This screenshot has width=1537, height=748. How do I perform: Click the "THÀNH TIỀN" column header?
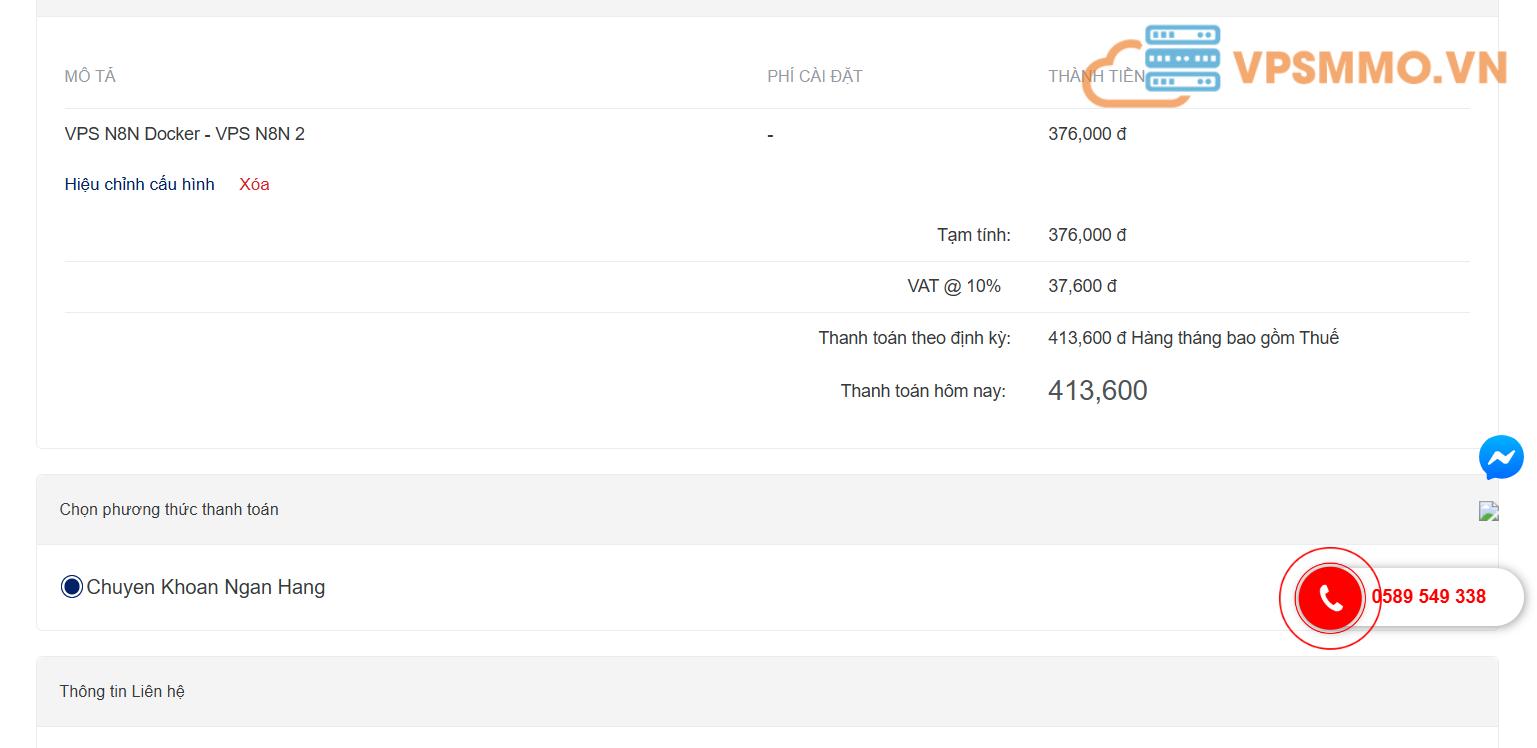pyautogui.click(x=1095, y=77)
